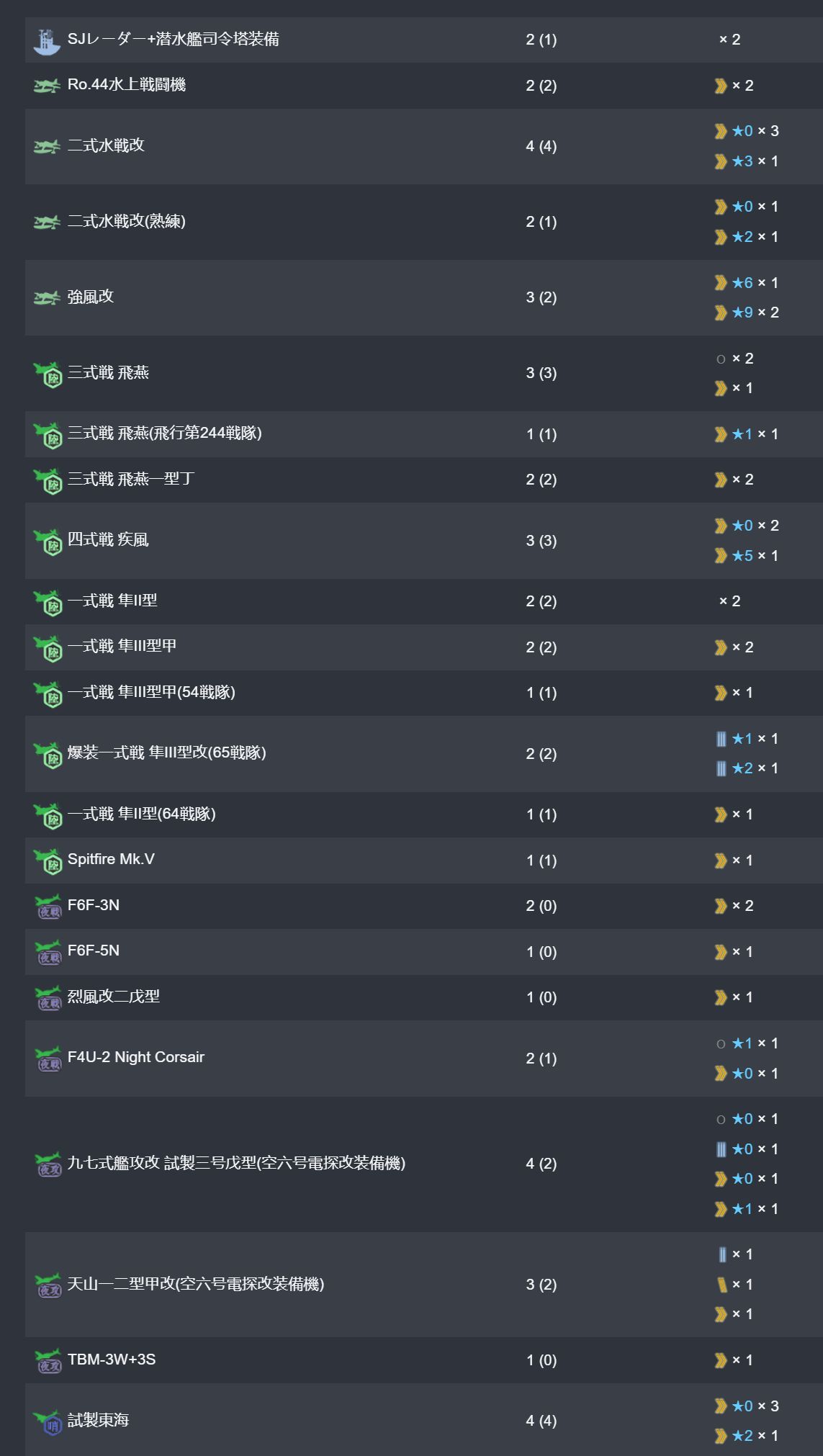This screenshot has width=823, height=1456.
Task: Click the 強風改 seaplane fighter icon
Action: (47, 297)
